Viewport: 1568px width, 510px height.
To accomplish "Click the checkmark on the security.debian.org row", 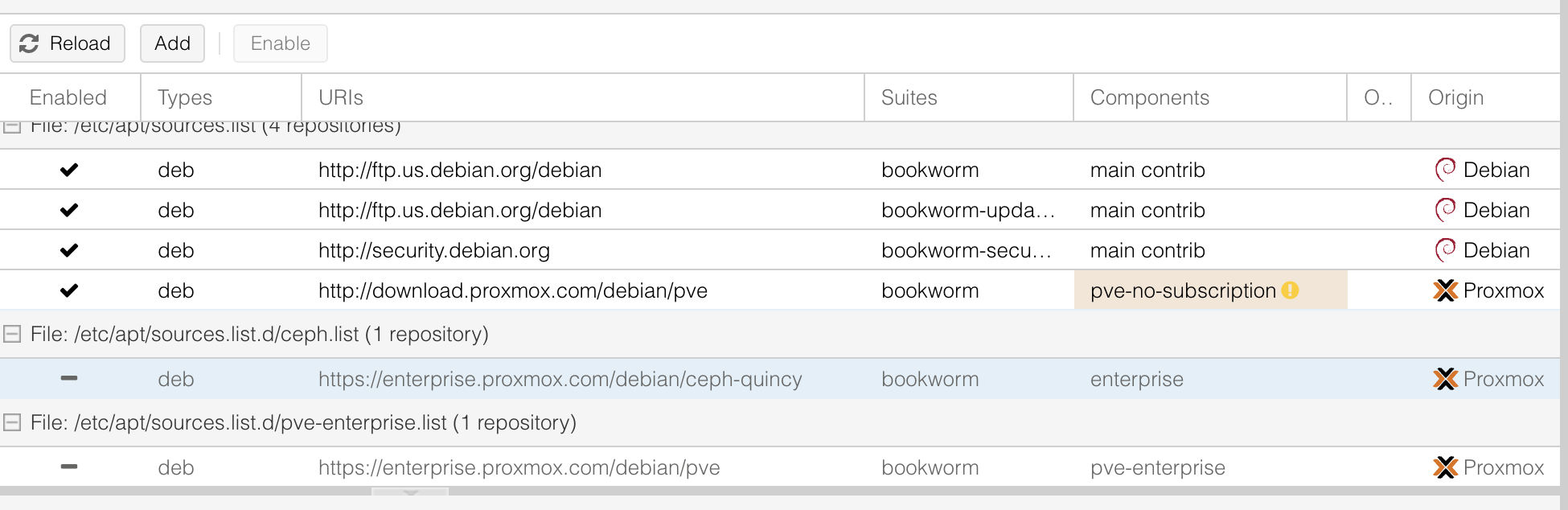I will pos(70,250).
